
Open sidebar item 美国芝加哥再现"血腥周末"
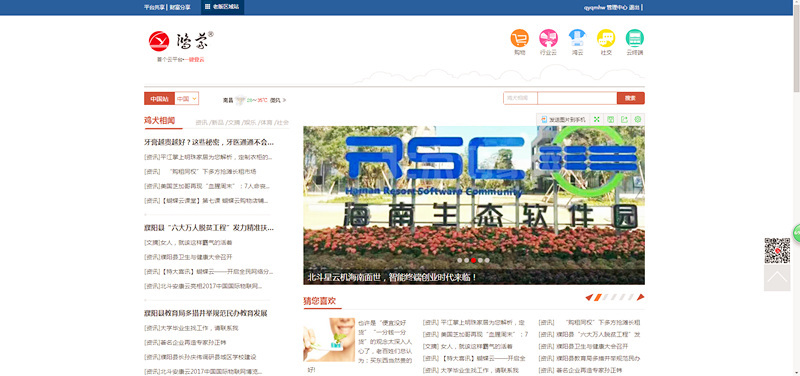pyautogui.click(x=207, y=186)
